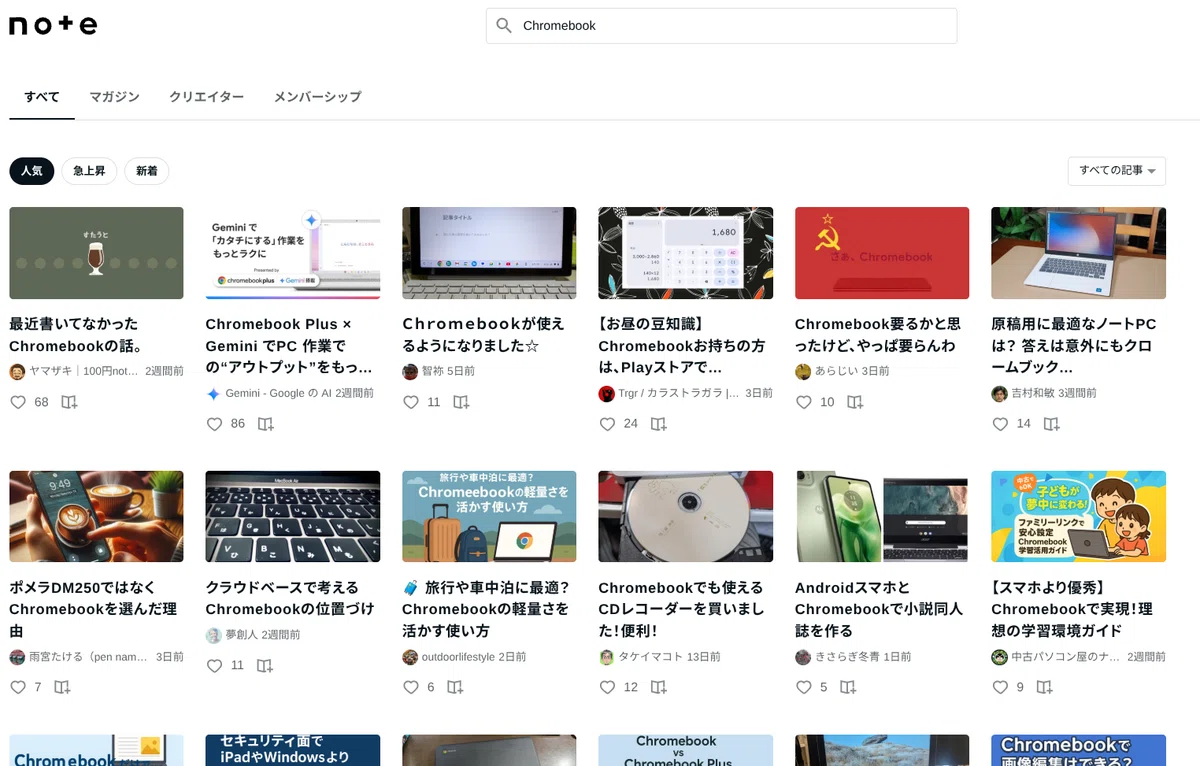Switch to the メンバーシップ tab
Viewport: 1200px width, 766px height.
pyautogui.click(x=317, y=97)
